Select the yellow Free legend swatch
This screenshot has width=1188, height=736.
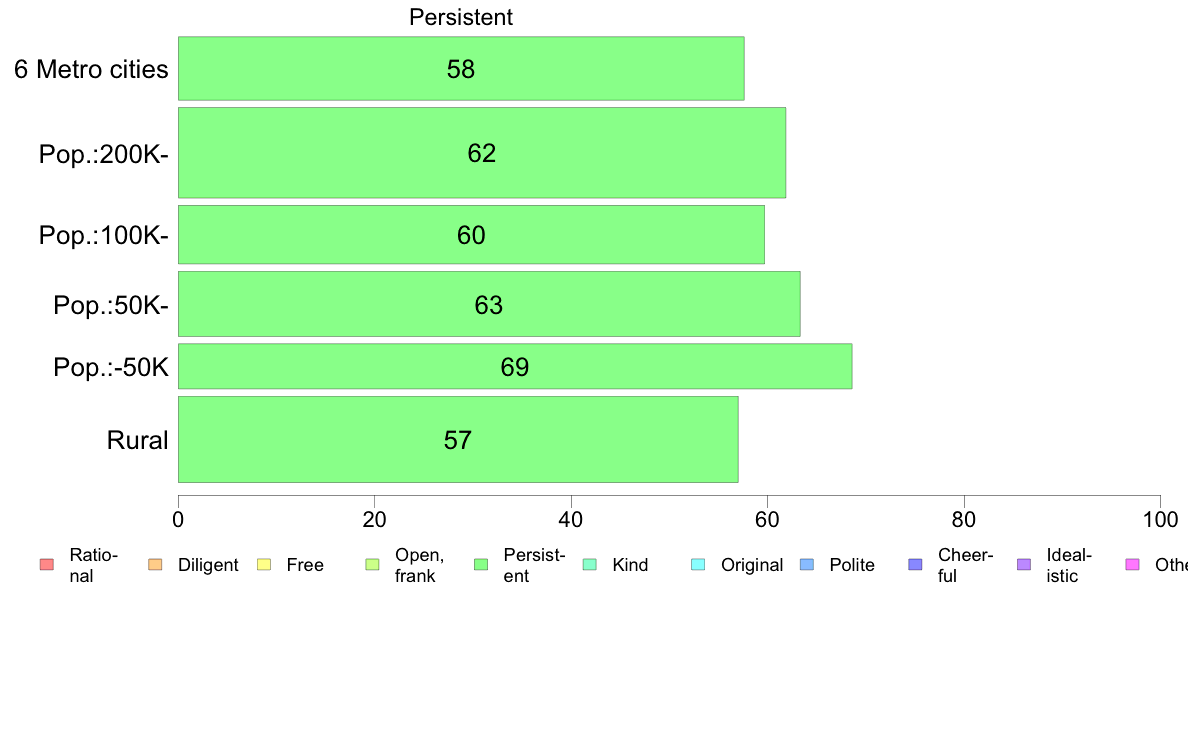[x=264, y=565]
